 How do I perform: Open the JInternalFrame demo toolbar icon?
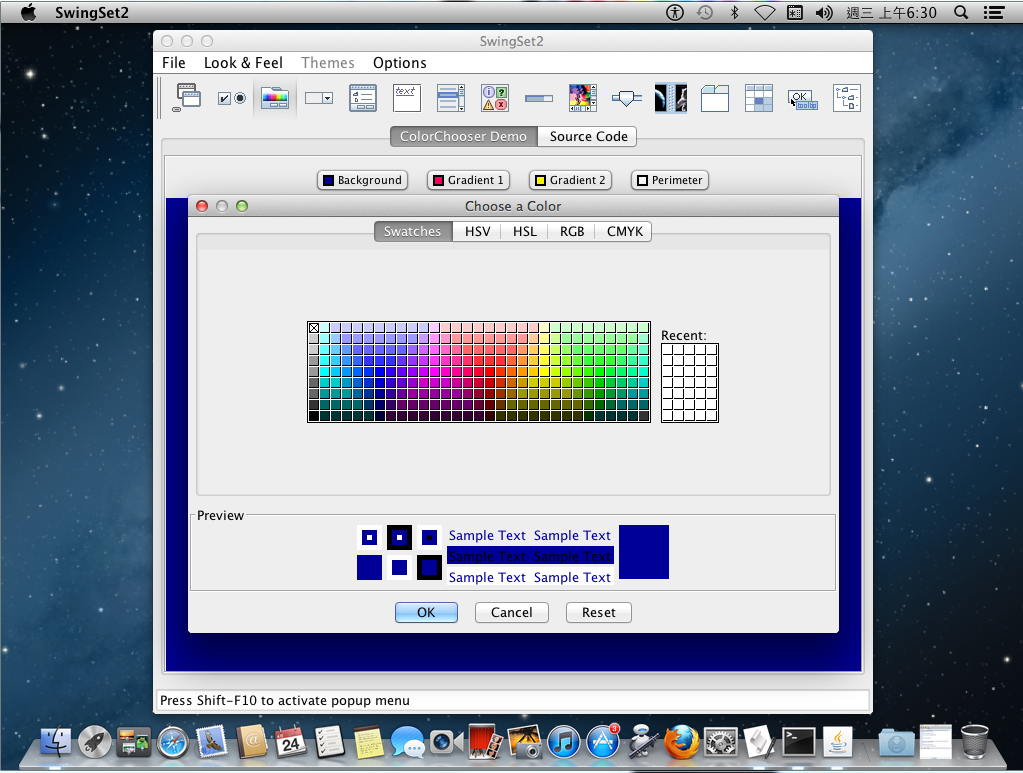pos(188,98)
